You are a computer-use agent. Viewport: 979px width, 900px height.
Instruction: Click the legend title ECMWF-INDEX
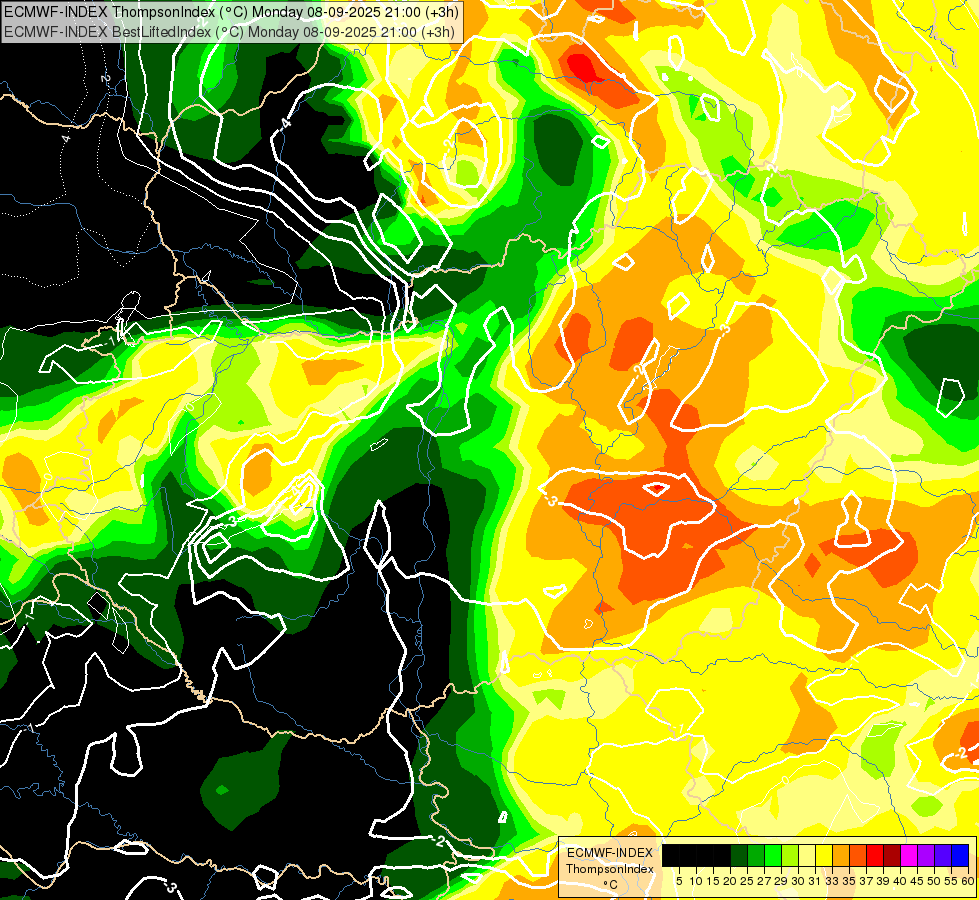point(610,853)
